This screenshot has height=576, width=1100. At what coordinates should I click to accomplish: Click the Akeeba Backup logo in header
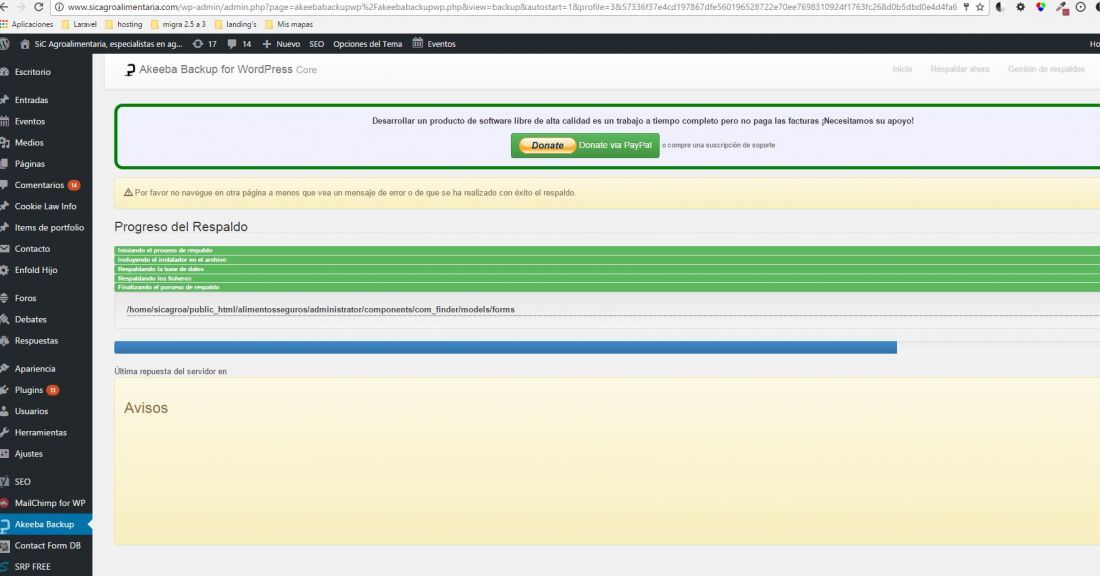tap(130, 69)
